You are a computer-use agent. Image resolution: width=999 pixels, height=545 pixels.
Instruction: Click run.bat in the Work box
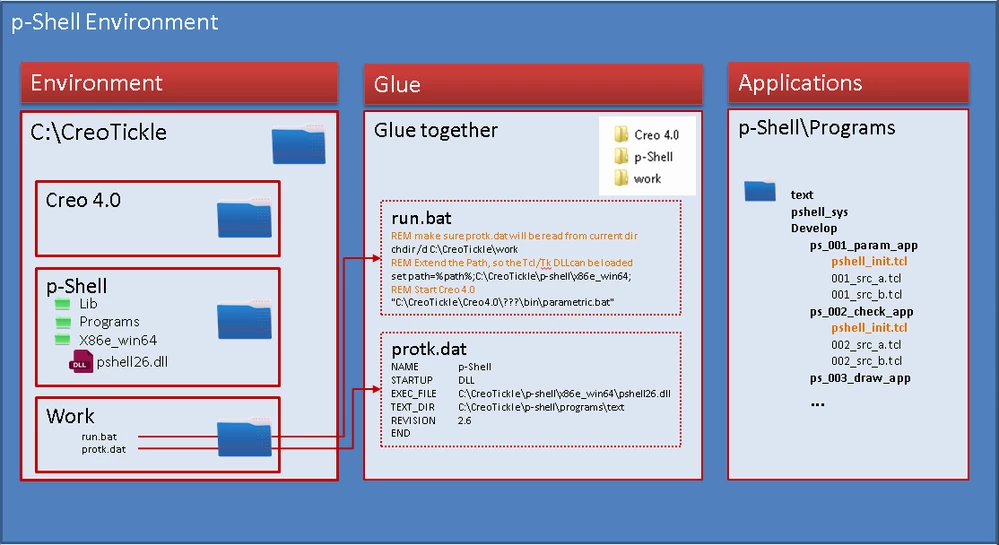(x=99, y=437)
